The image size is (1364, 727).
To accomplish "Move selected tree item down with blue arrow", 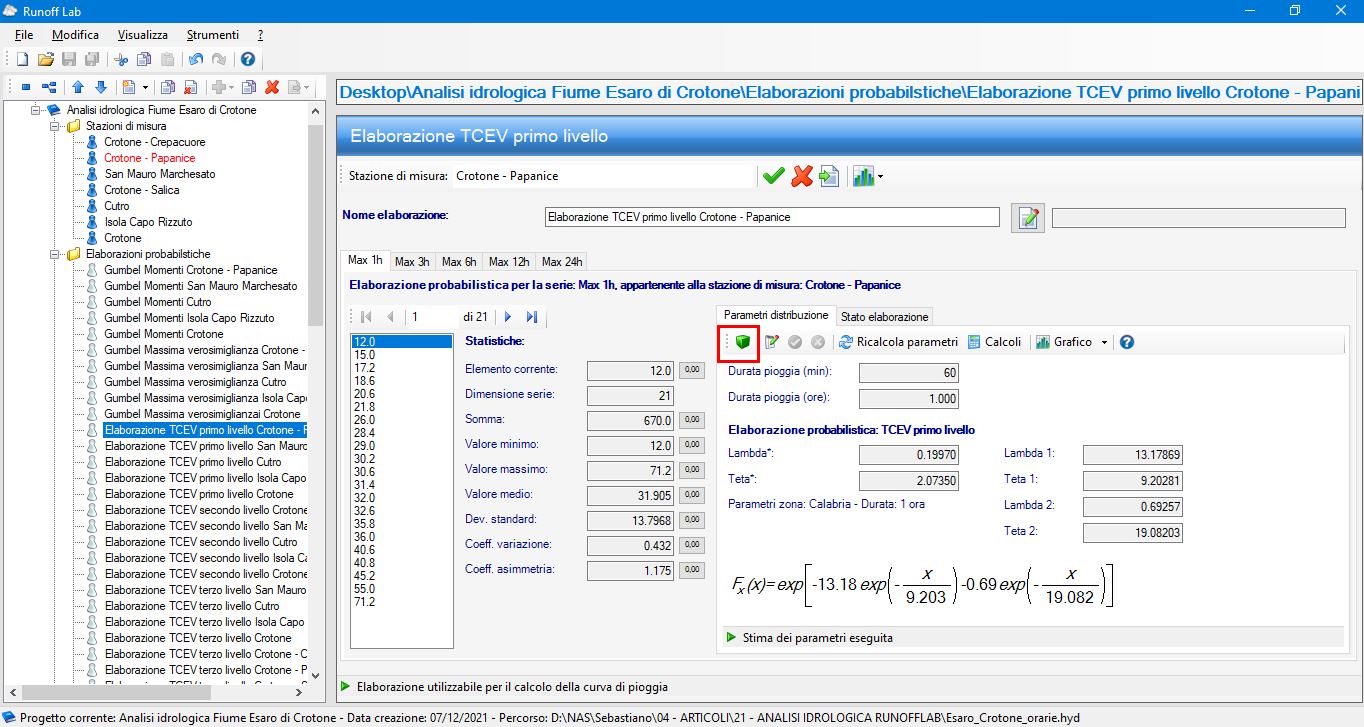I will pyautogui.click(x=99, y=88).
